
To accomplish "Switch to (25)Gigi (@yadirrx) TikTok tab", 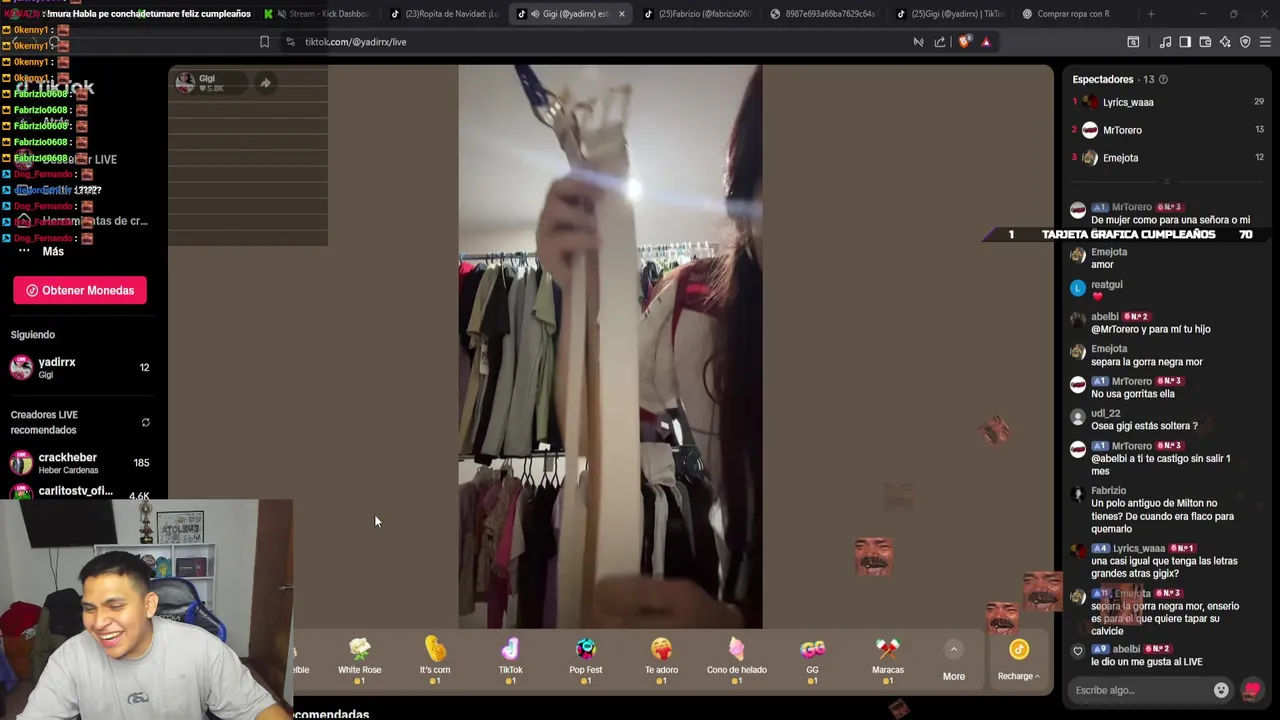I will pyautogui.click(x=949, y=14).
